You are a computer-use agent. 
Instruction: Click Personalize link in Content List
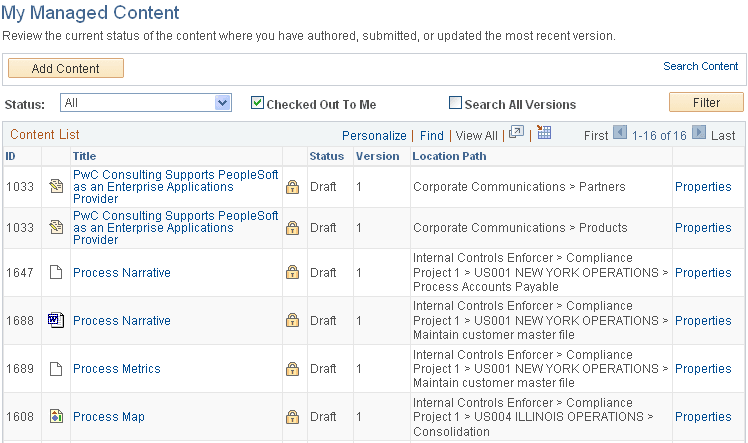(x=374, y=136)
